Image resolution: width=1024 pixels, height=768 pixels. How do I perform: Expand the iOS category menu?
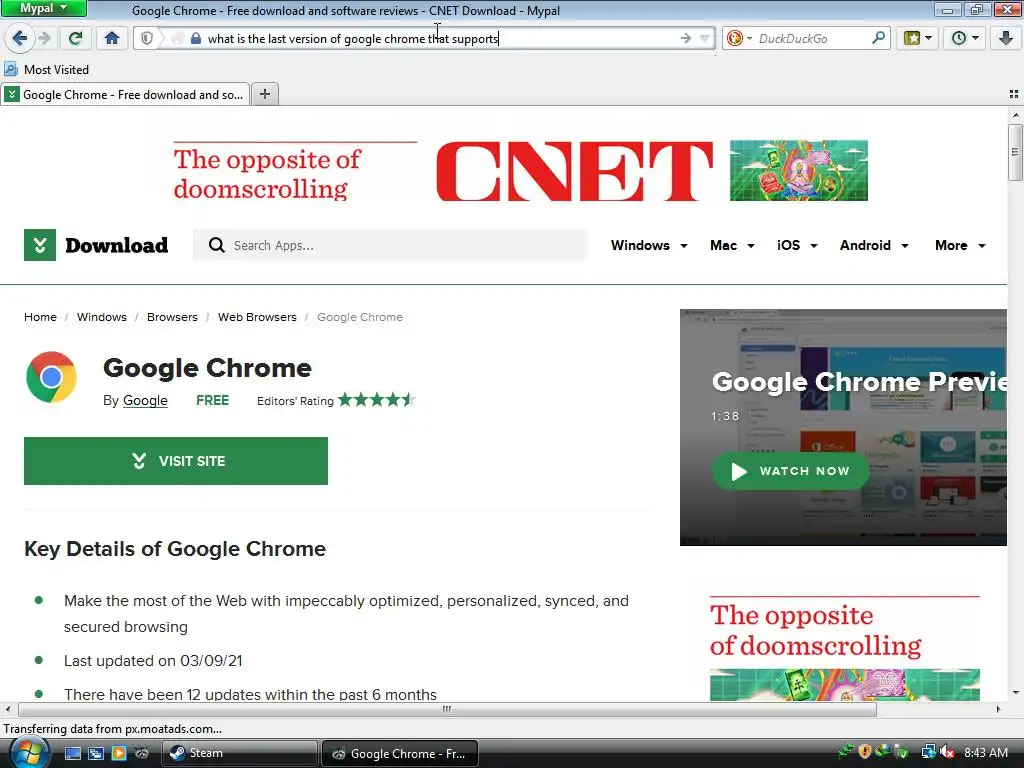click(x=797, y=246)
